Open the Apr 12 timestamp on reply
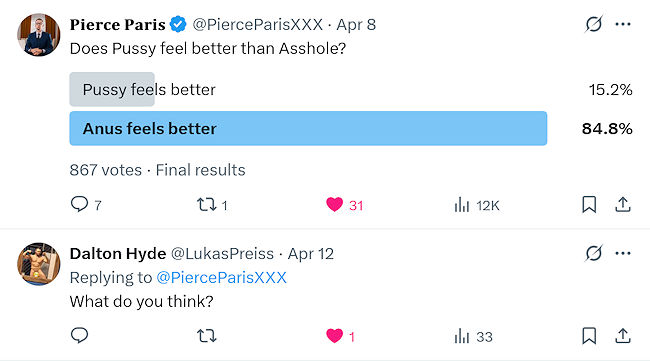This screenshot has width=650, height=361. click(x=310, y=254)
